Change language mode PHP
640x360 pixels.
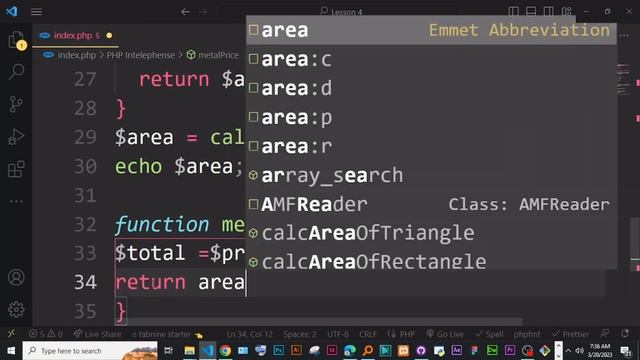click(401, 334)
